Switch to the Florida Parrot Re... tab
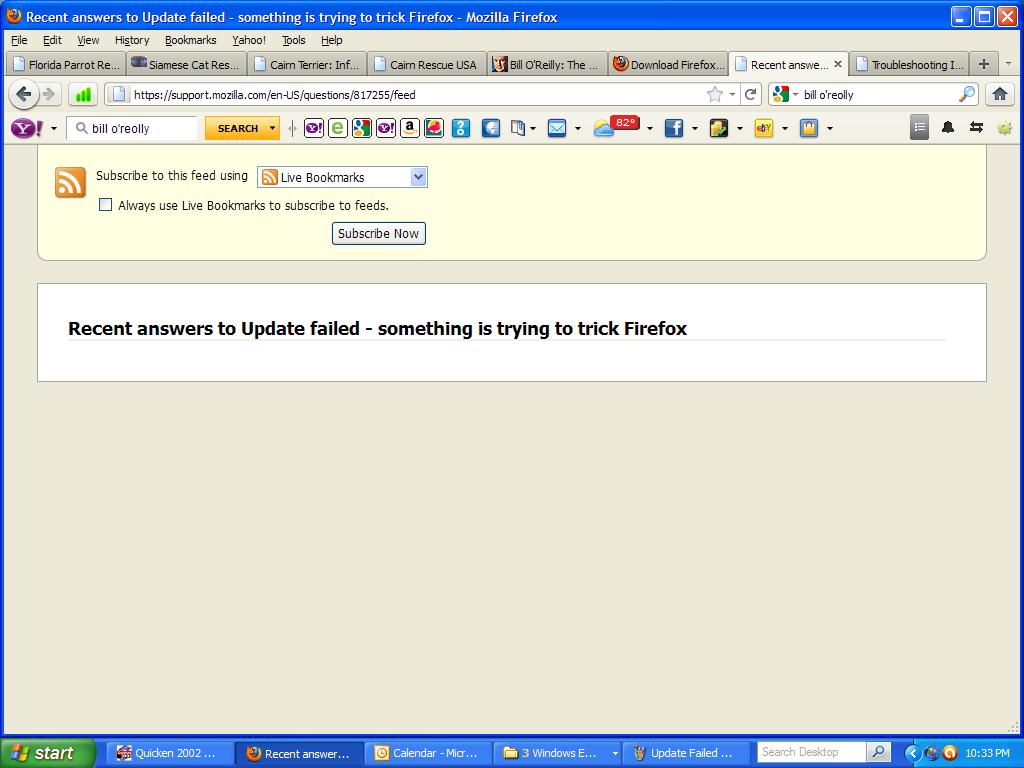 (x=66, y=65)
